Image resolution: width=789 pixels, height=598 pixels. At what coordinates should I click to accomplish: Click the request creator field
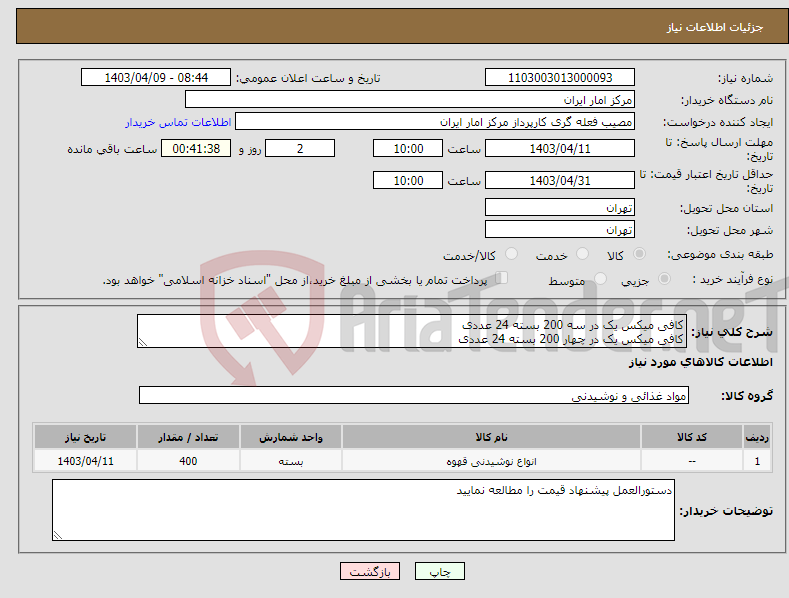(435, 122)
